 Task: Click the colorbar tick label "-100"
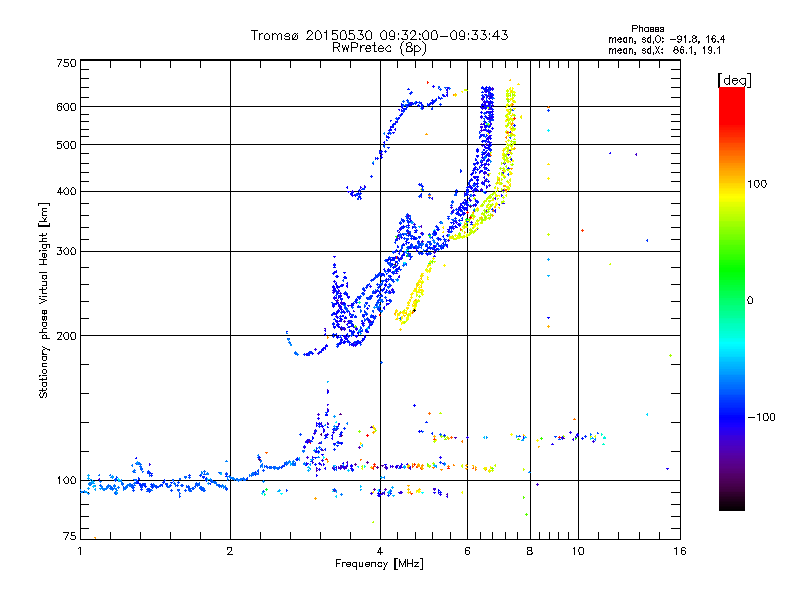[x=761, y=417]
